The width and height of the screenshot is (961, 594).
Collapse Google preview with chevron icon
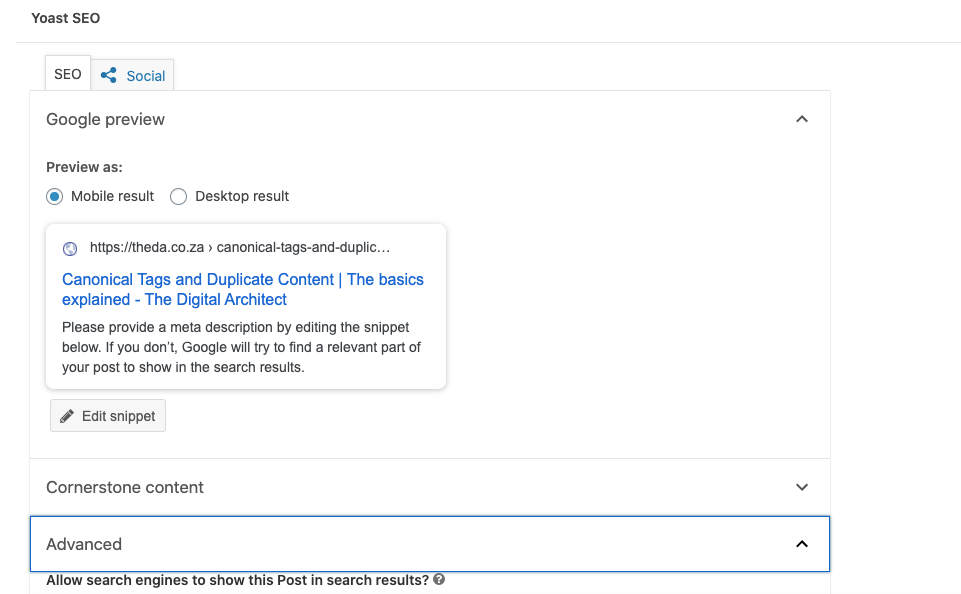(x=802, y=119)
